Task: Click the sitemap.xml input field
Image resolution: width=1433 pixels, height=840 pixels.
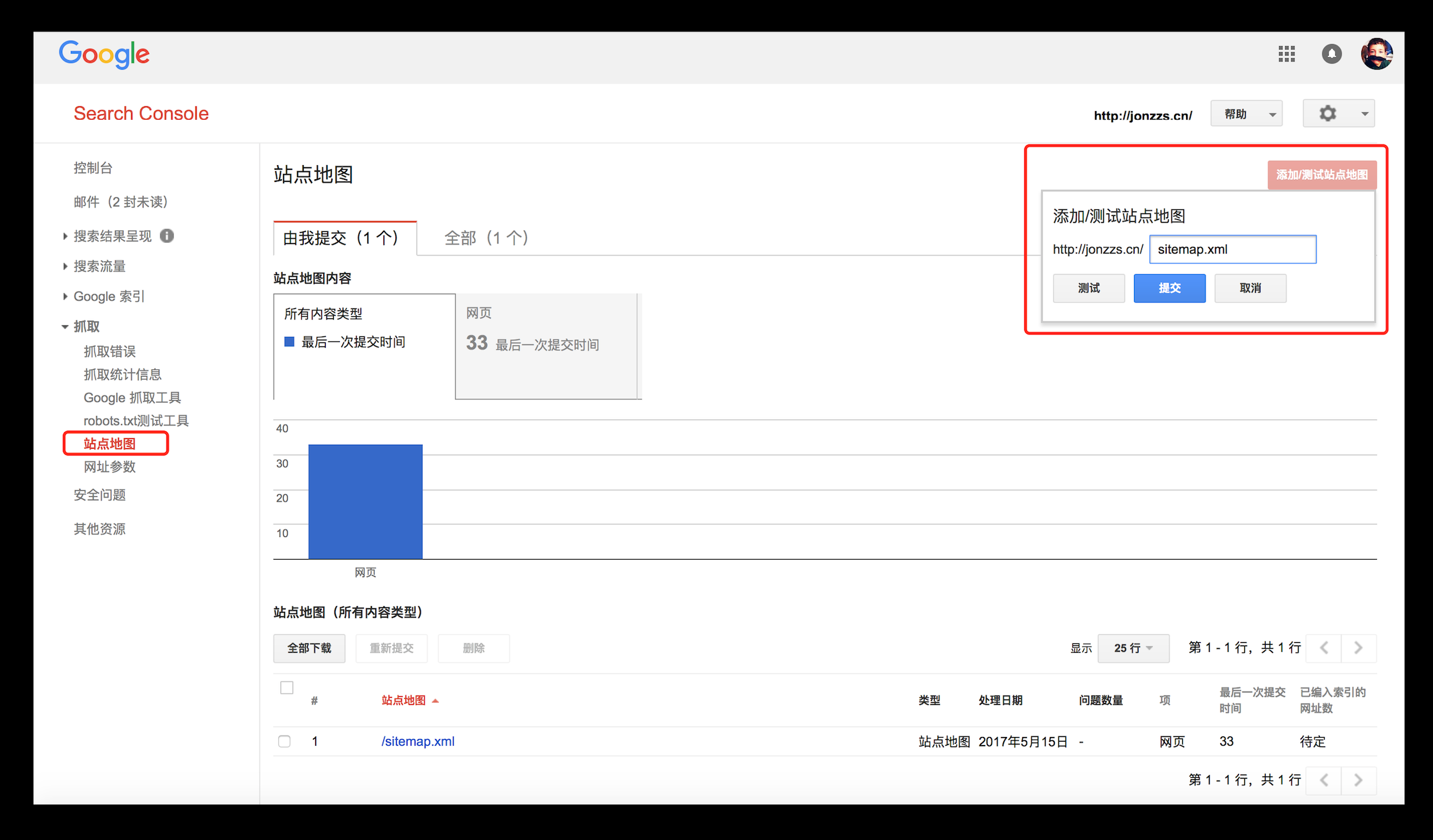Action: pyautogui.click(x=1232, y=249)
